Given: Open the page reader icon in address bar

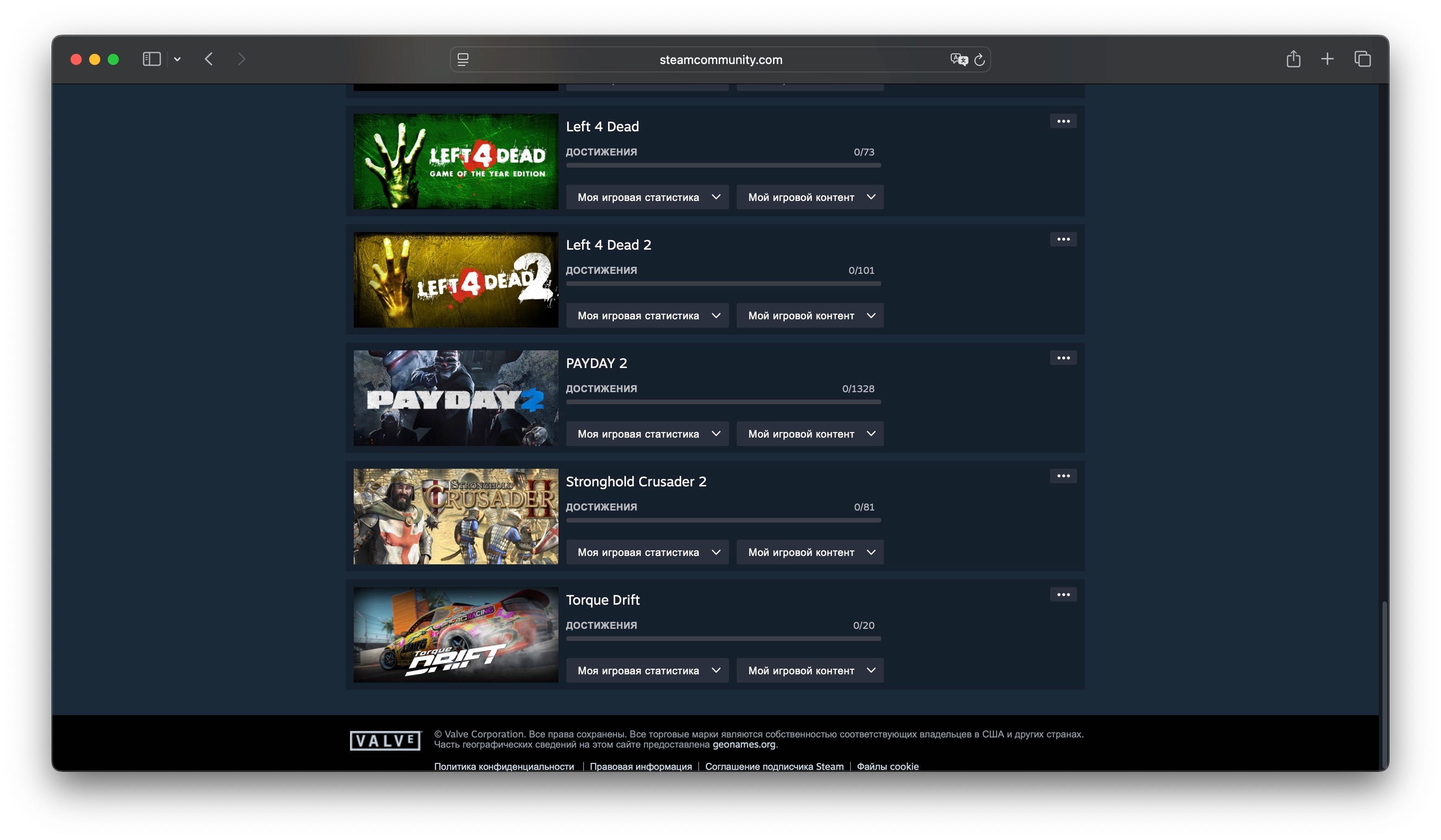Looking at the screenshot, I should [x=463, y=59].
